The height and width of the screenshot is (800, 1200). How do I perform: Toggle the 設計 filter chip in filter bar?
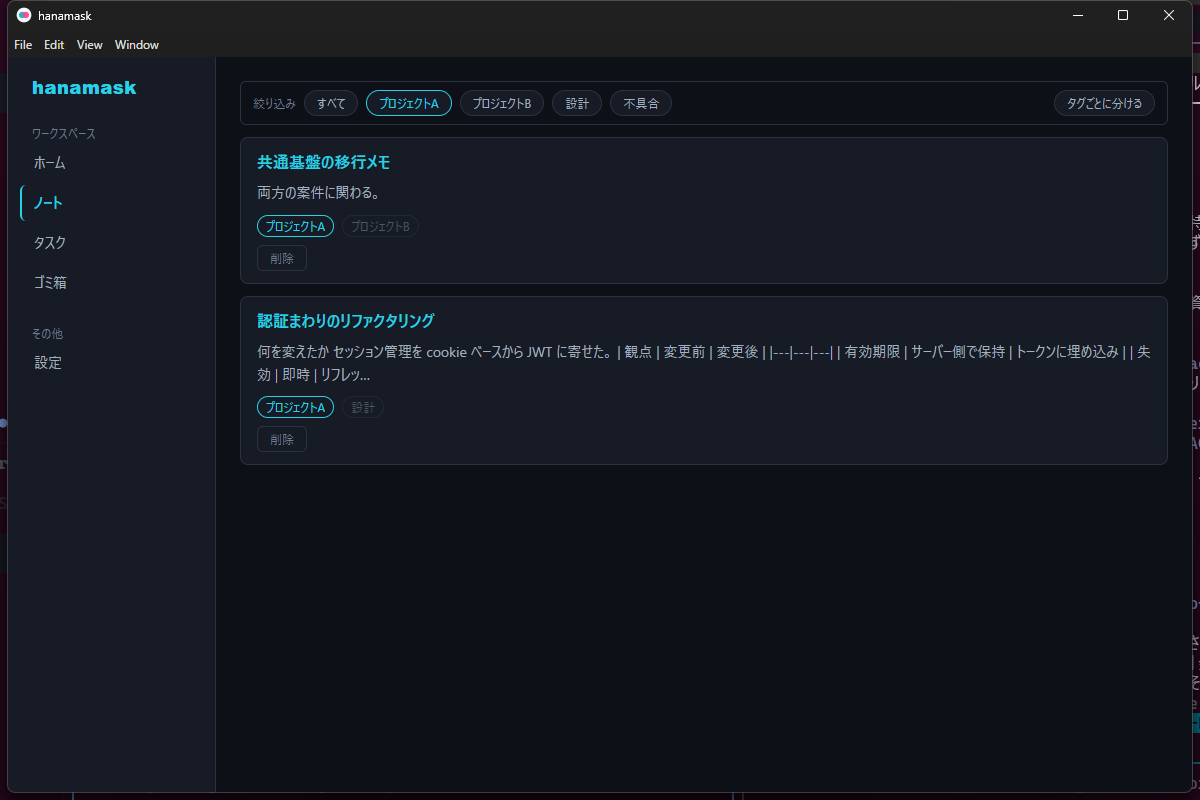point(577,103)
